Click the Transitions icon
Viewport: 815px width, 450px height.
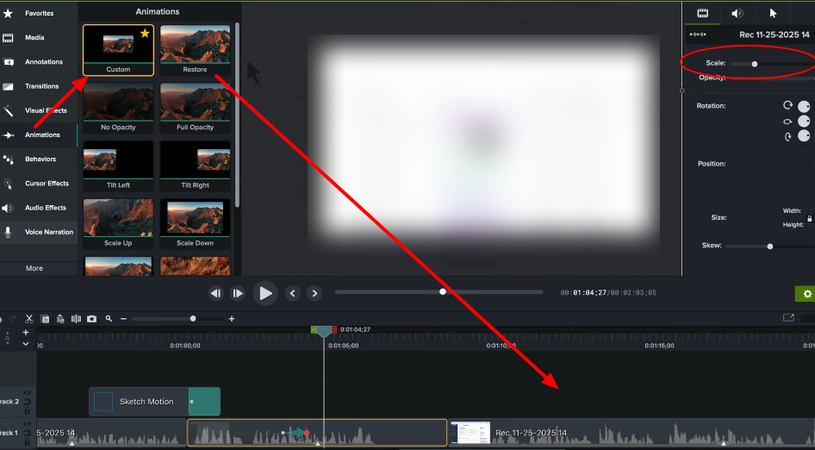coord(8,86)
